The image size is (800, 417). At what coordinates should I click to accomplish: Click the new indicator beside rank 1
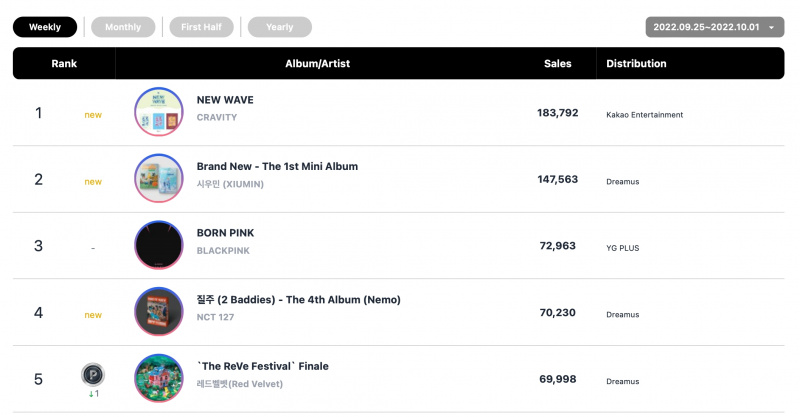[x=93, y=115]
